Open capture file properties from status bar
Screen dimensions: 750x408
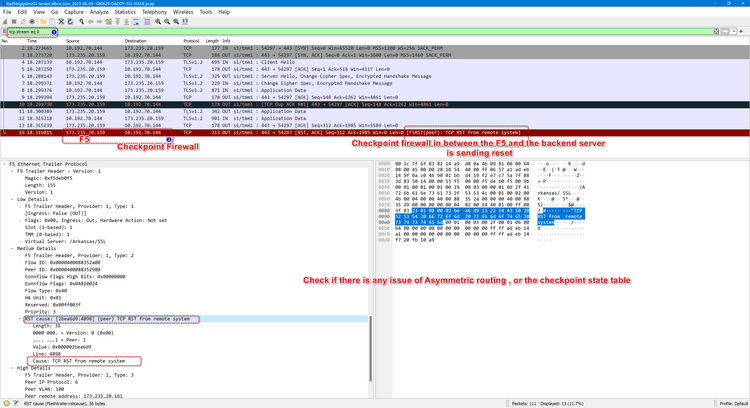pos(15,403)
